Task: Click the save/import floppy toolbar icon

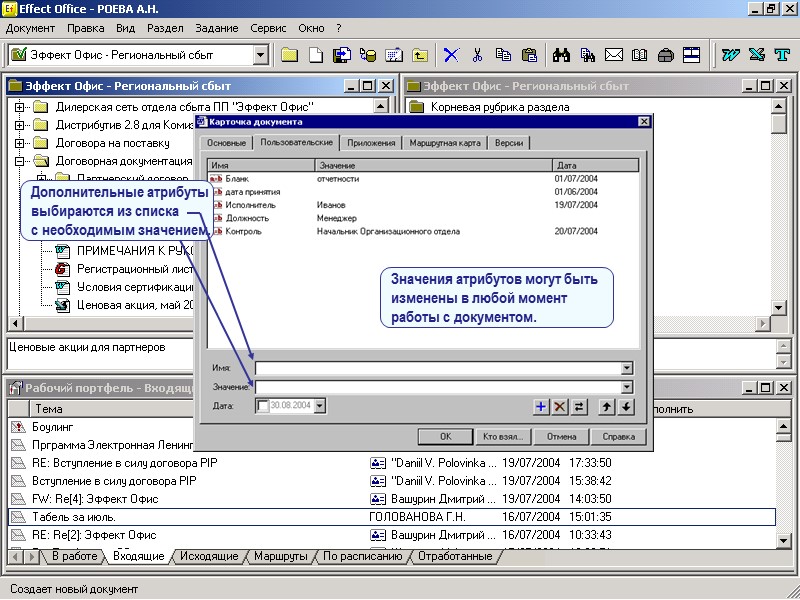Action: (x=342, y=55)
